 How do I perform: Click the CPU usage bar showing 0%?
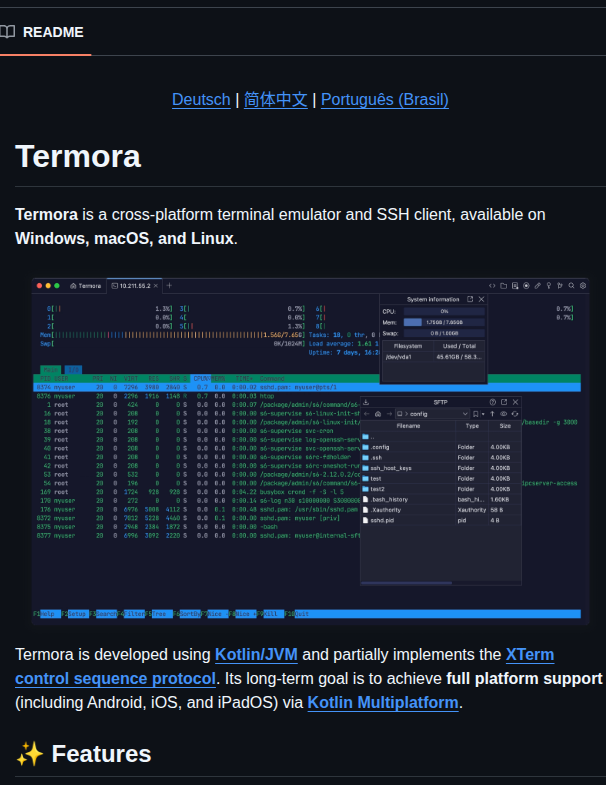click(x=444, y=311)
